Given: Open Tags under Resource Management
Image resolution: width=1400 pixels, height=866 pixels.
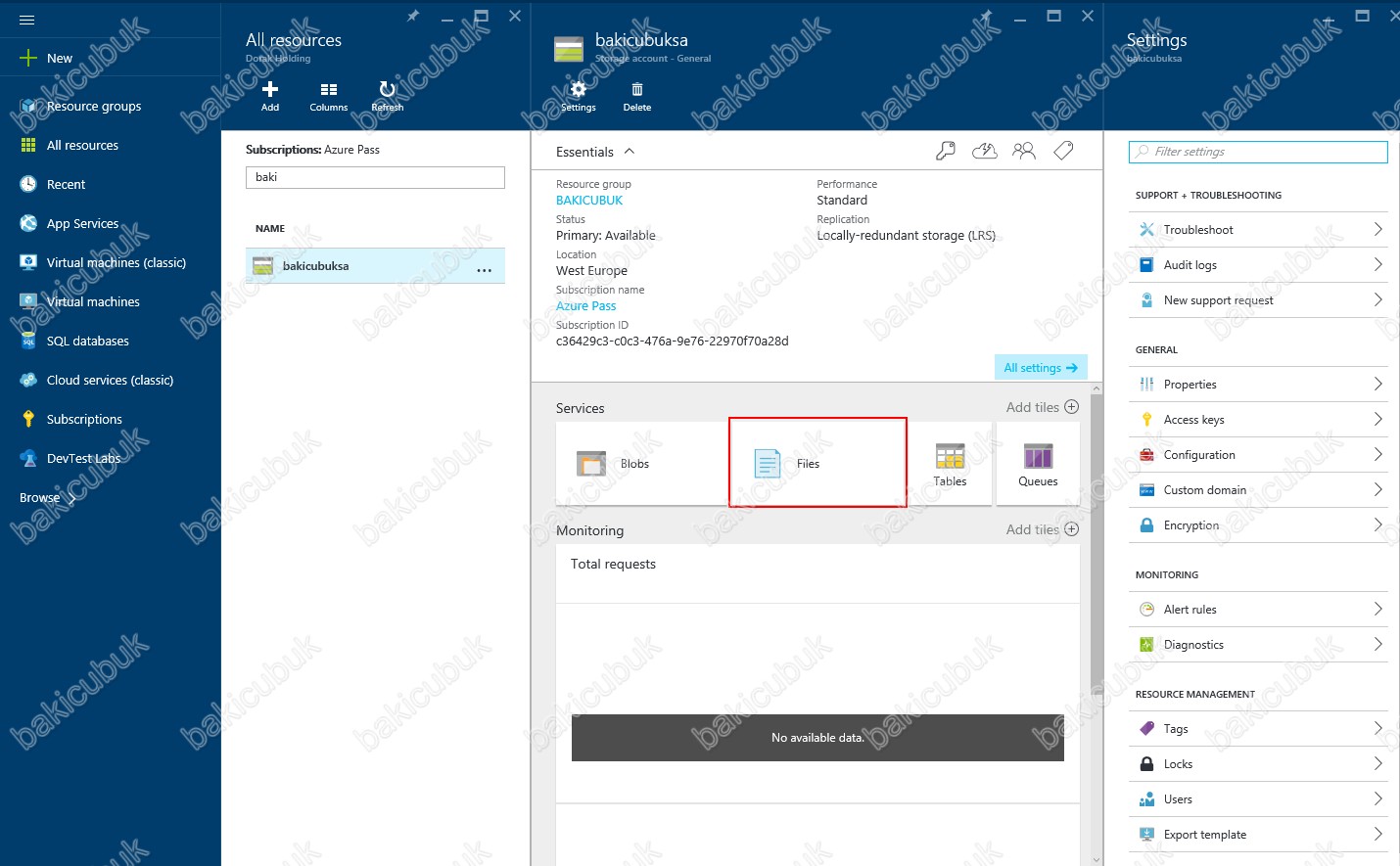Looking at the screenshot, I should coord(1258,729).
